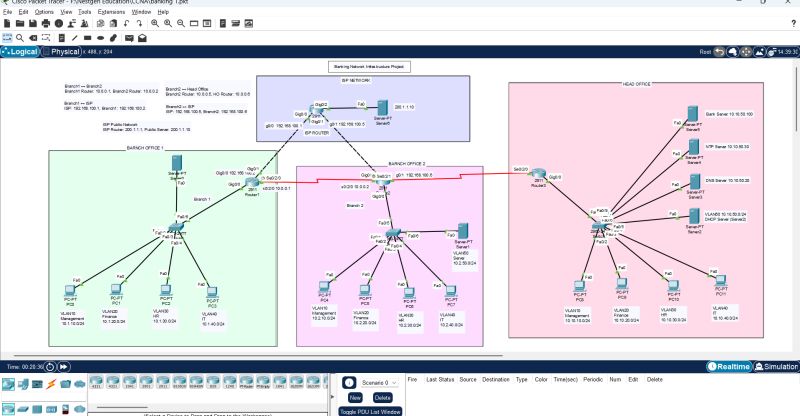
Task: Set the tiled background image icon
Action: pyautogui.click(x=759, y=52)
